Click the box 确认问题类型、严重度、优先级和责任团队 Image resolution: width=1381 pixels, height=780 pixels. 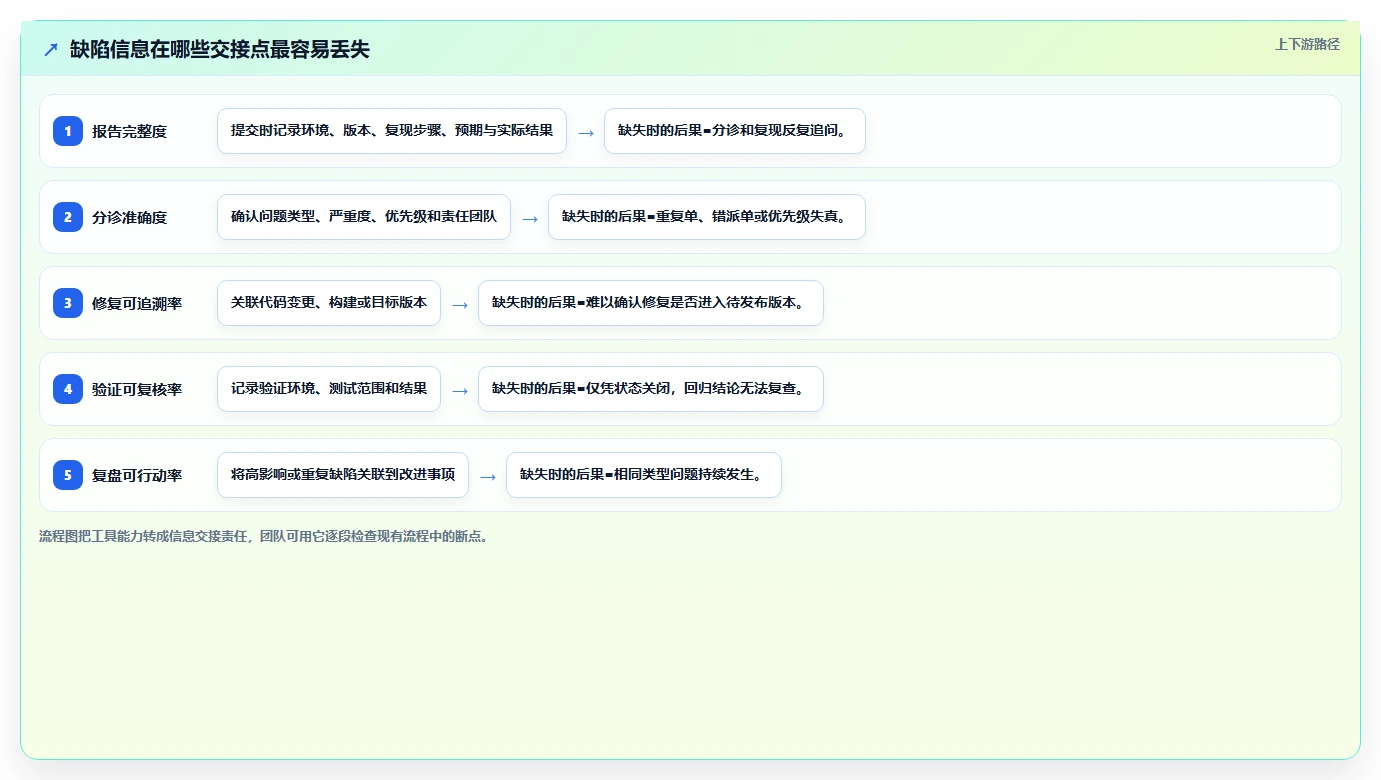[364, 217]
